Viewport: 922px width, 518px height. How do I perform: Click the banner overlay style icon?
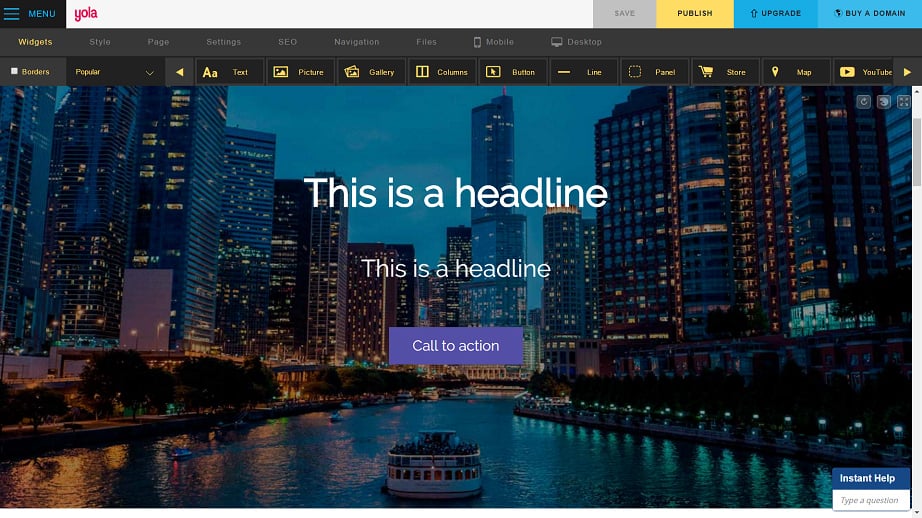point(884,102)
